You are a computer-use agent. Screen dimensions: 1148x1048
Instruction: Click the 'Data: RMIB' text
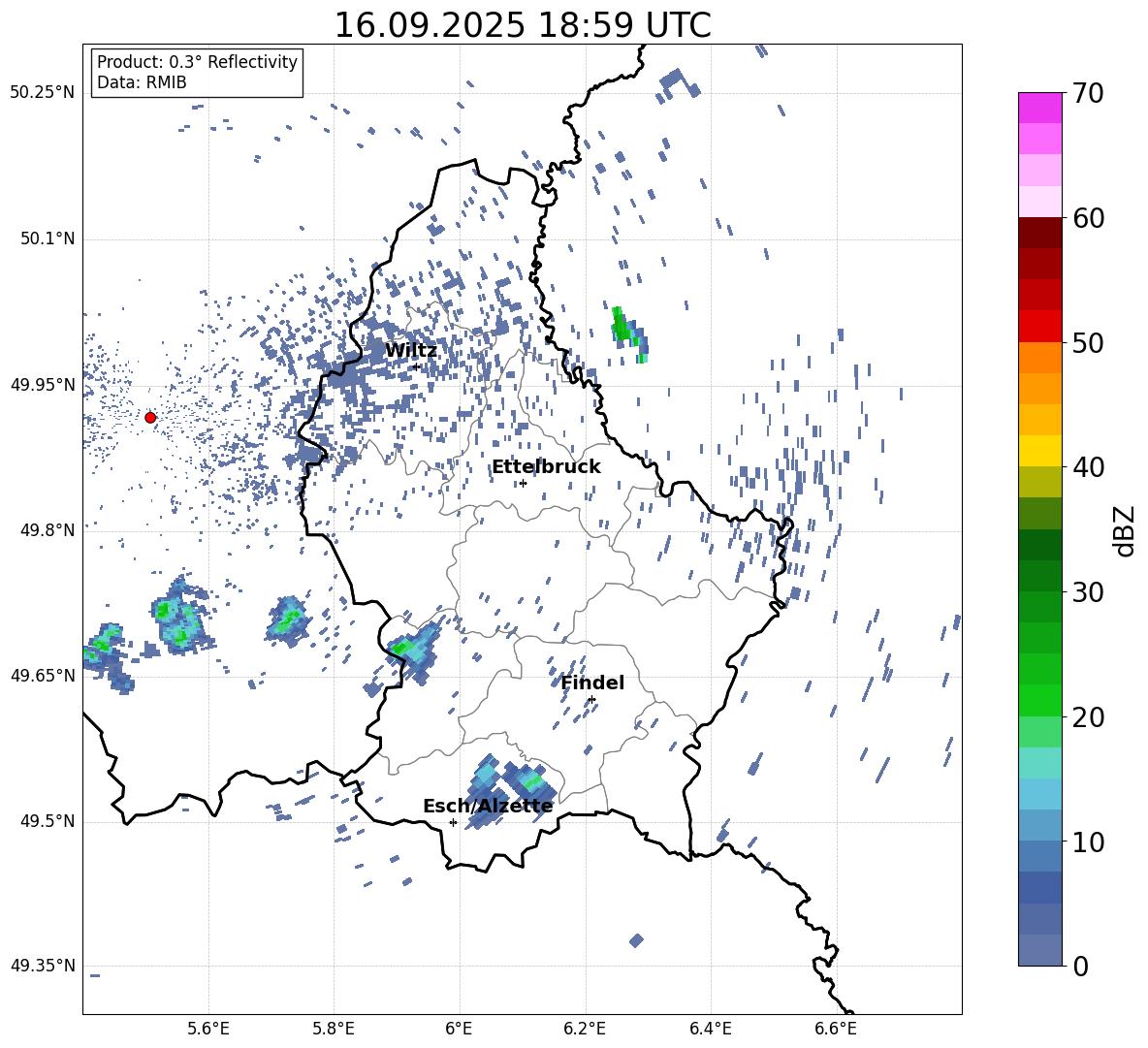[142, 82]
